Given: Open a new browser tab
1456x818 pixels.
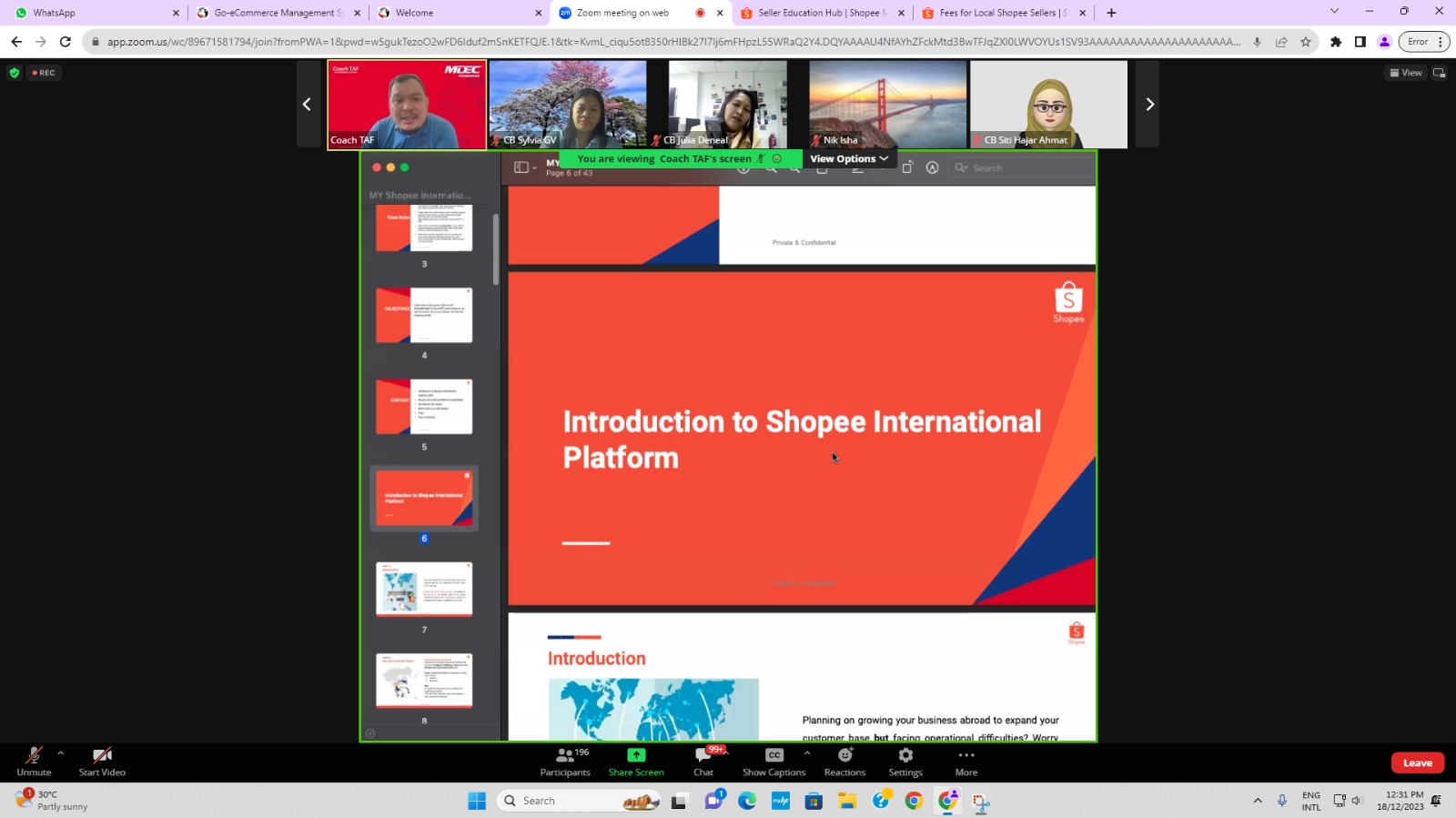Looking at the screenshot, I should coord(1111,13).
